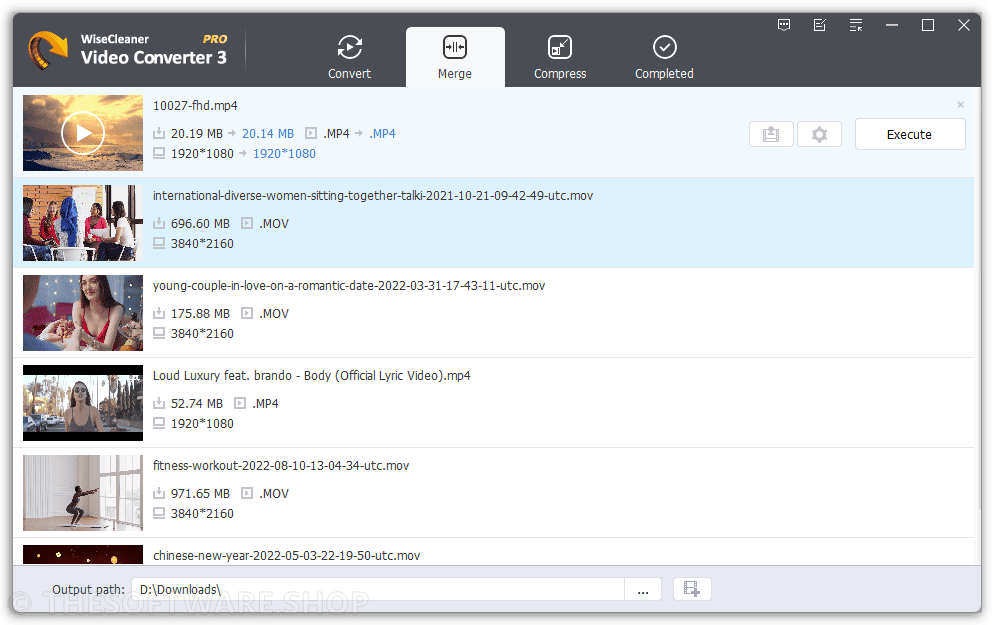994x625 pixels.
Task: Select the international-diverse-women video thumbnail
Action: 83,223
